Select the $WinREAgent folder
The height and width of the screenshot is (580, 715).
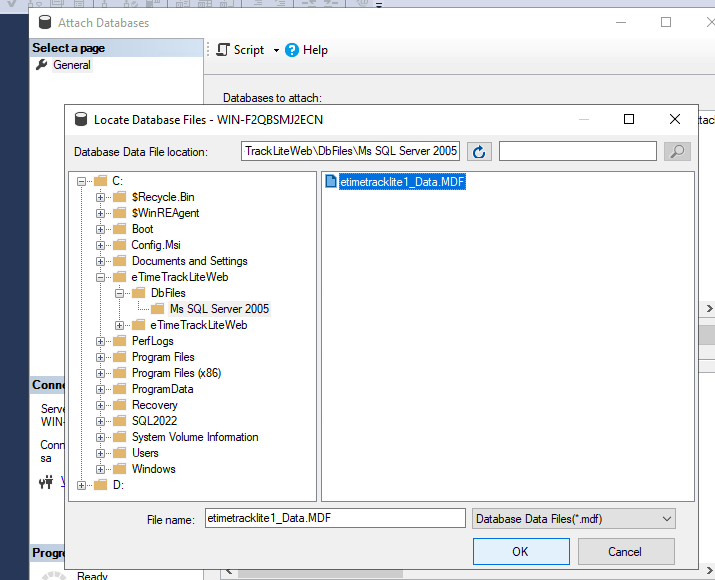[x=165, y=213]
